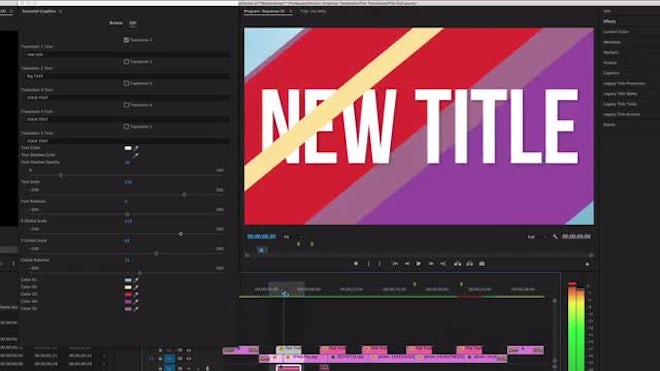Screen dimensions: 660x371
Task: Enable the Transition 2 checkbox
Action: [126, 61]
